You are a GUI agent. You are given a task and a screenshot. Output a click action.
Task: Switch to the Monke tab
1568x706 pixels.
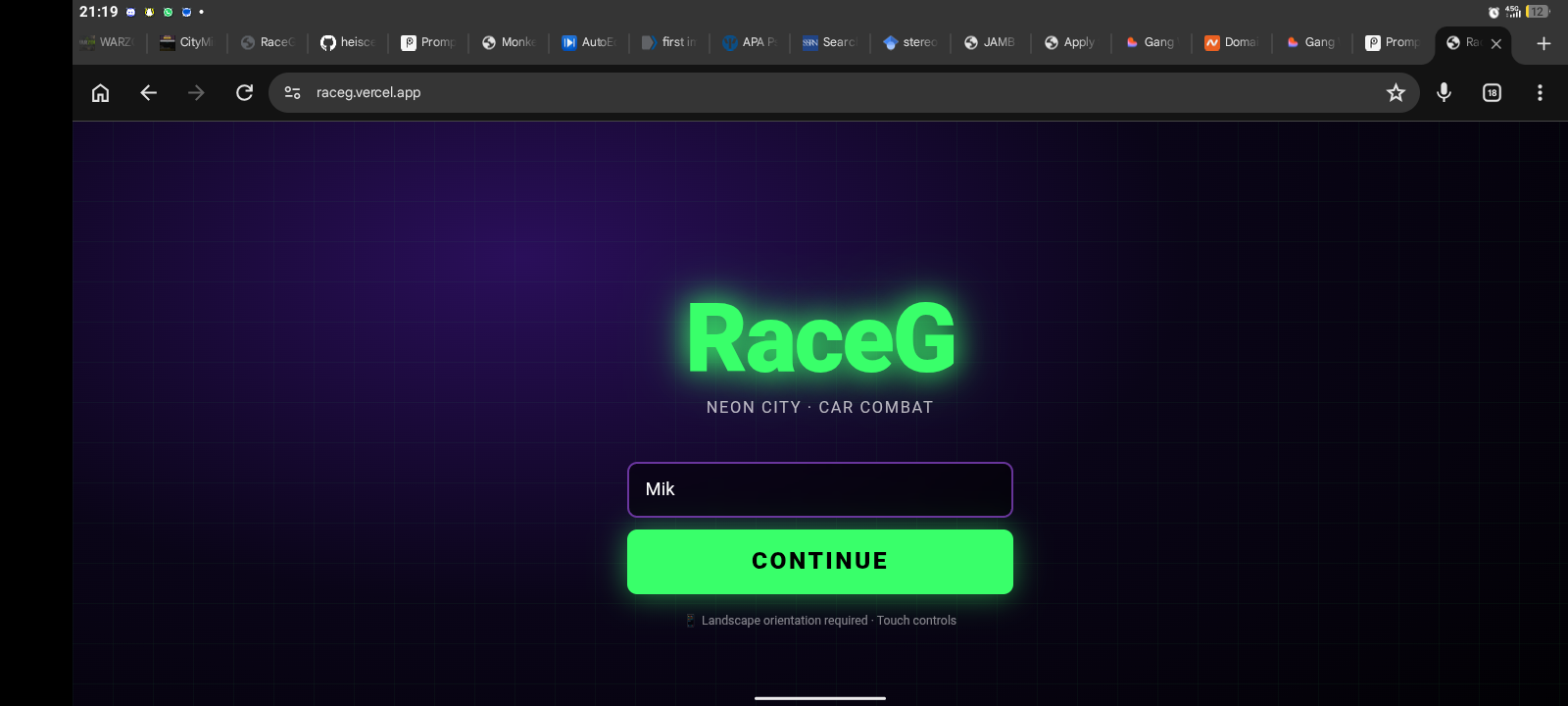pyautogui.click(x=509, y=42)
